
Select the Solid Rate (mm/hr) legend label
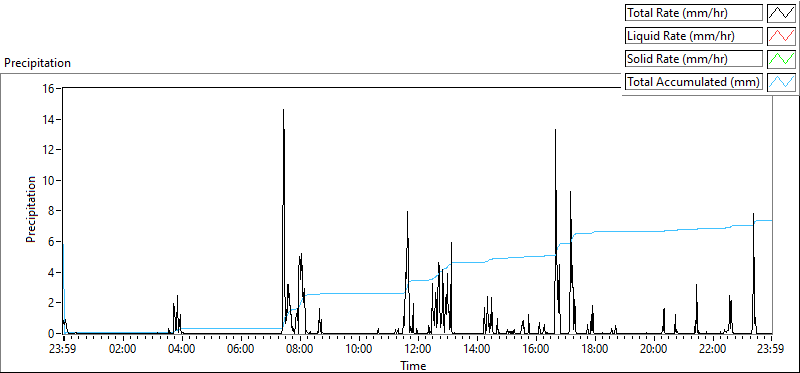694,59
